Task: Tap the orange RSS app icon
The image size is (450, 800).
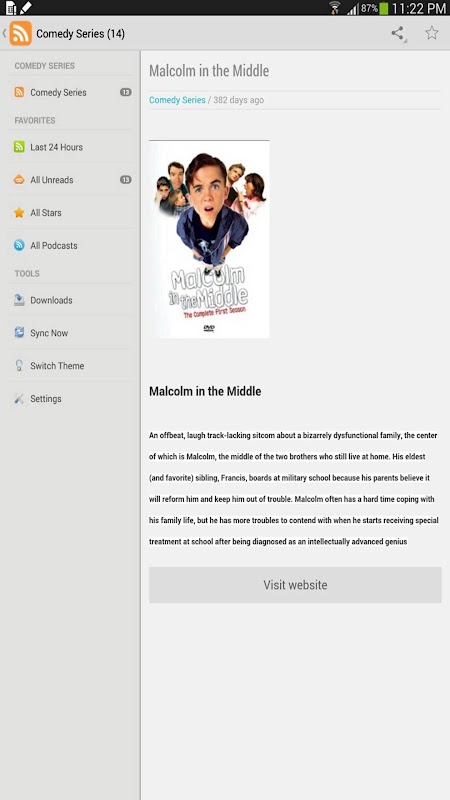Action: (20, 34)
